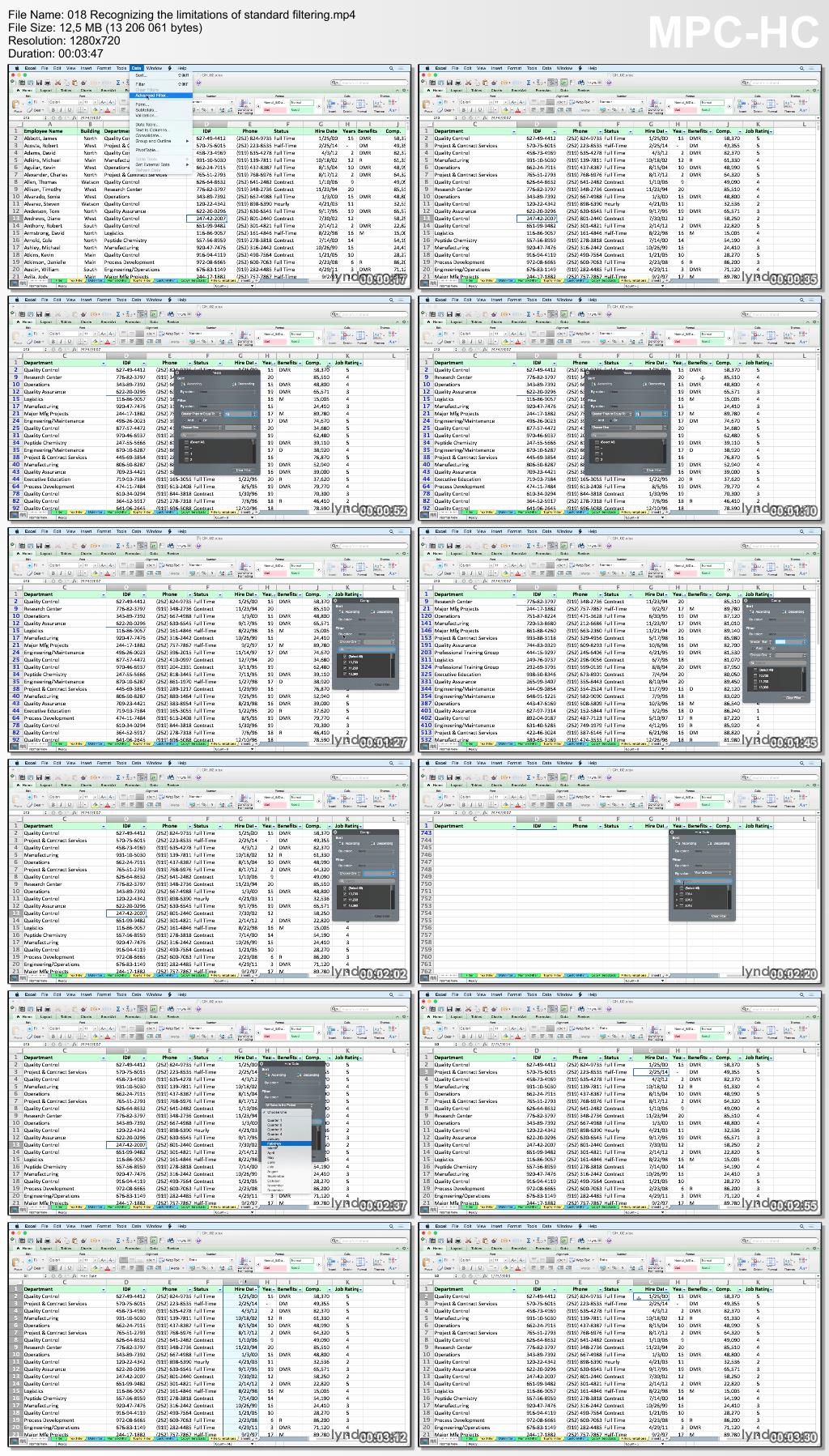Click Descending sort button in 00:01:45 filter panel
829x1456 pixels.
[793, 611]
